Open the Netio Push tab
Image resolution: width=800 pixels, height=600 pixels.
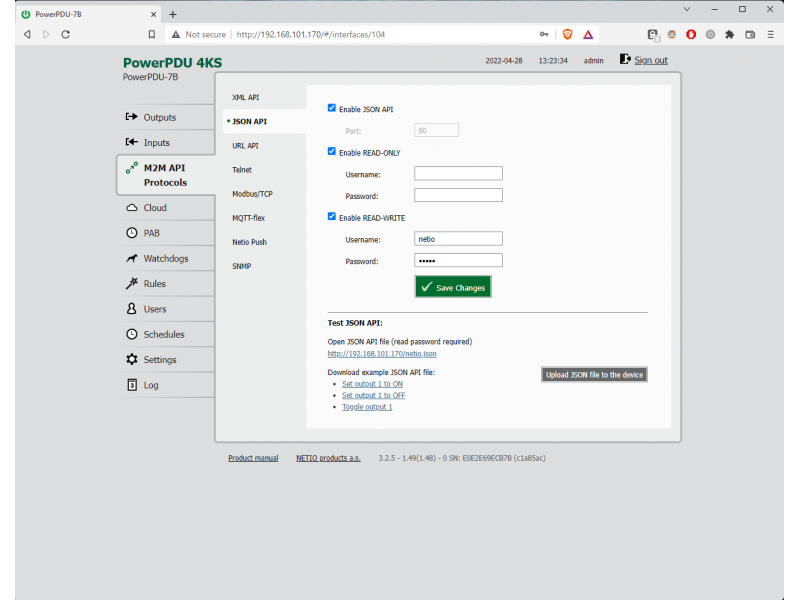(249, 242)
